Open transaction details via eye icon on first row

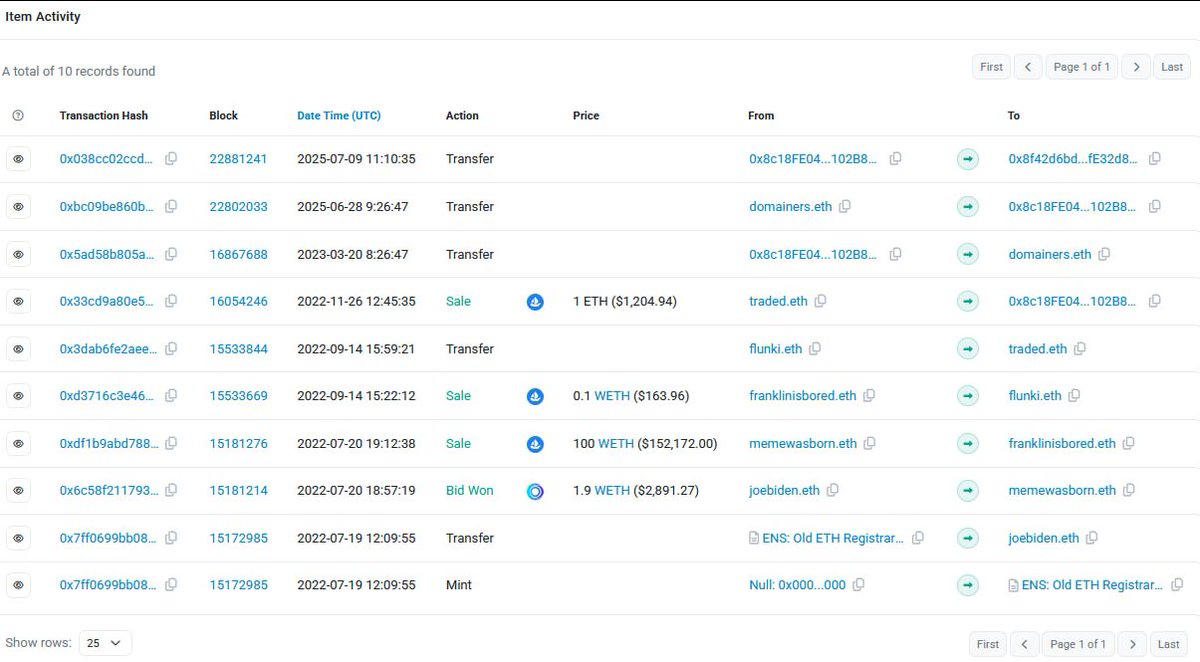coord(17,158)
